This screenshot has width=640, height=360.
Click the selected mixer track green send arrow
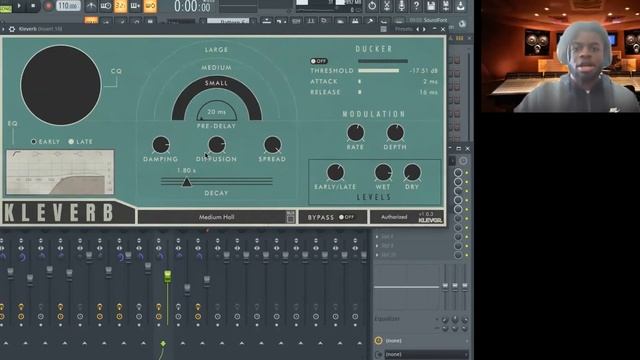pos(163,344)
